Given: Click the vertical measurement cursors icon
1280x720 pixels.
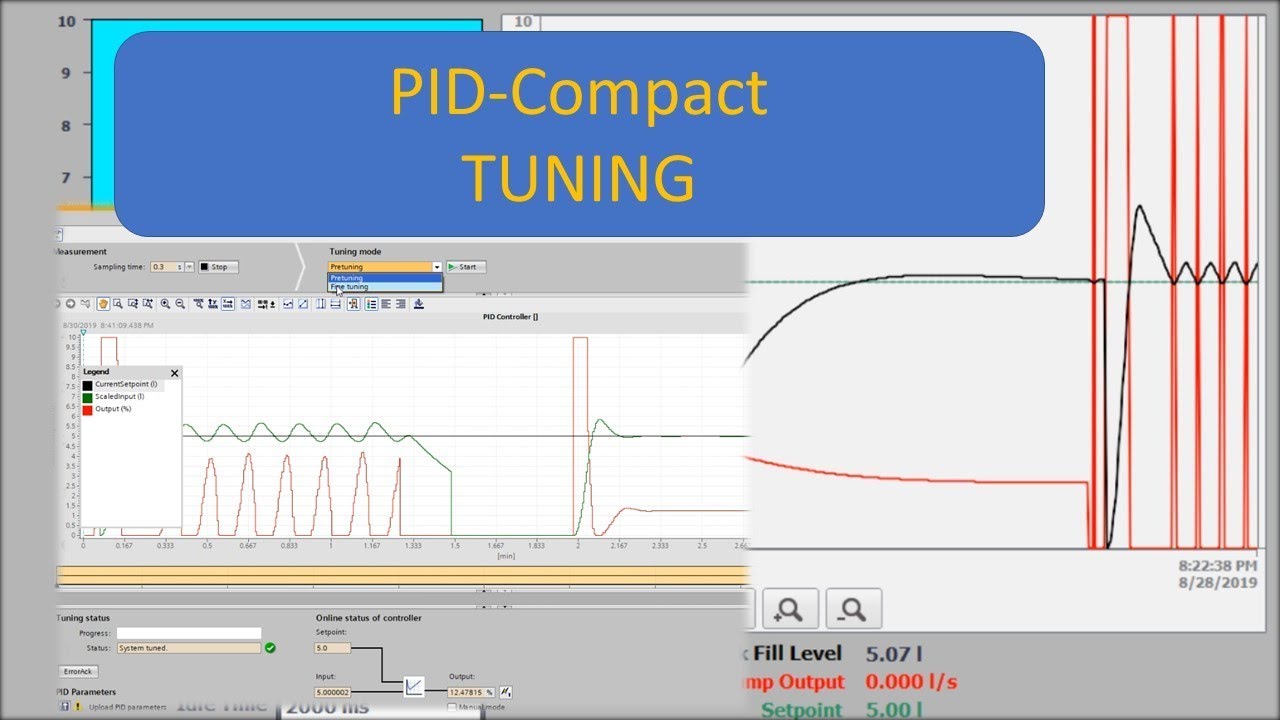Looking at the screenshot, I should pyautogui.click(x=321, y=304).
